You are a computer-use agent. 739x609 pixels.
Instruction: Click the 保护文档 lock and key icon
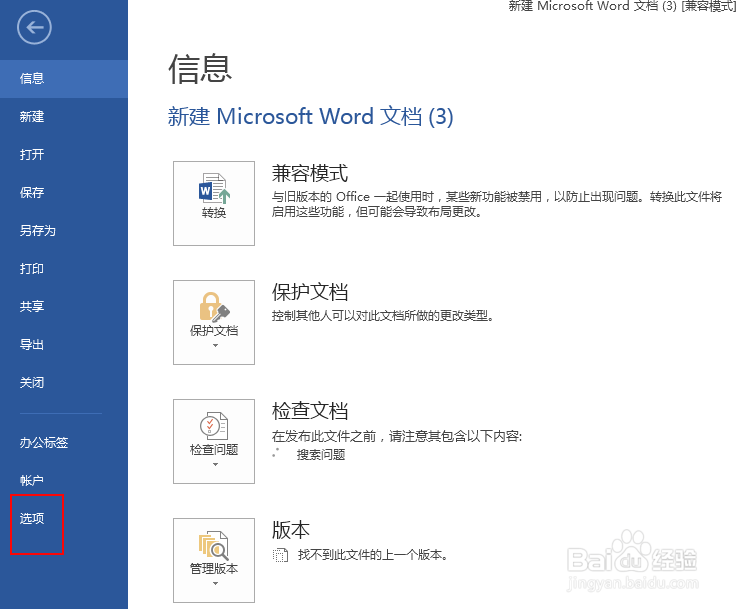click(214, 307)
